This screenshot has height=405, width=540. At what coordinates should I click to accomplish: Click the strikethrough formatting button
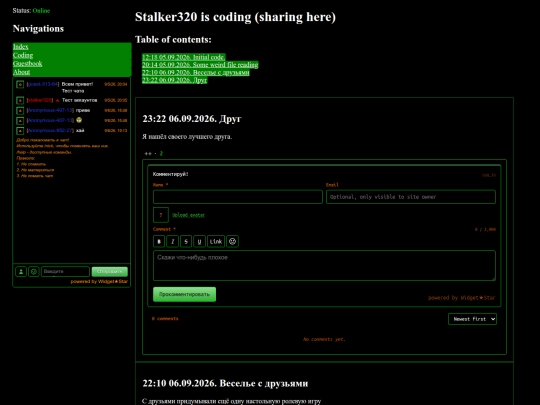186,241
